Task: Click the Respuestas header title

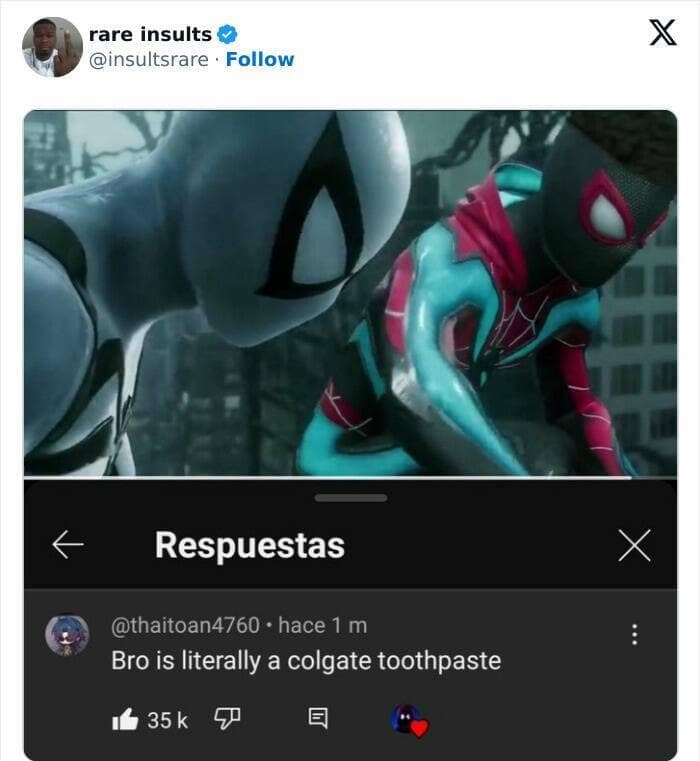Action: coord(250,546)
